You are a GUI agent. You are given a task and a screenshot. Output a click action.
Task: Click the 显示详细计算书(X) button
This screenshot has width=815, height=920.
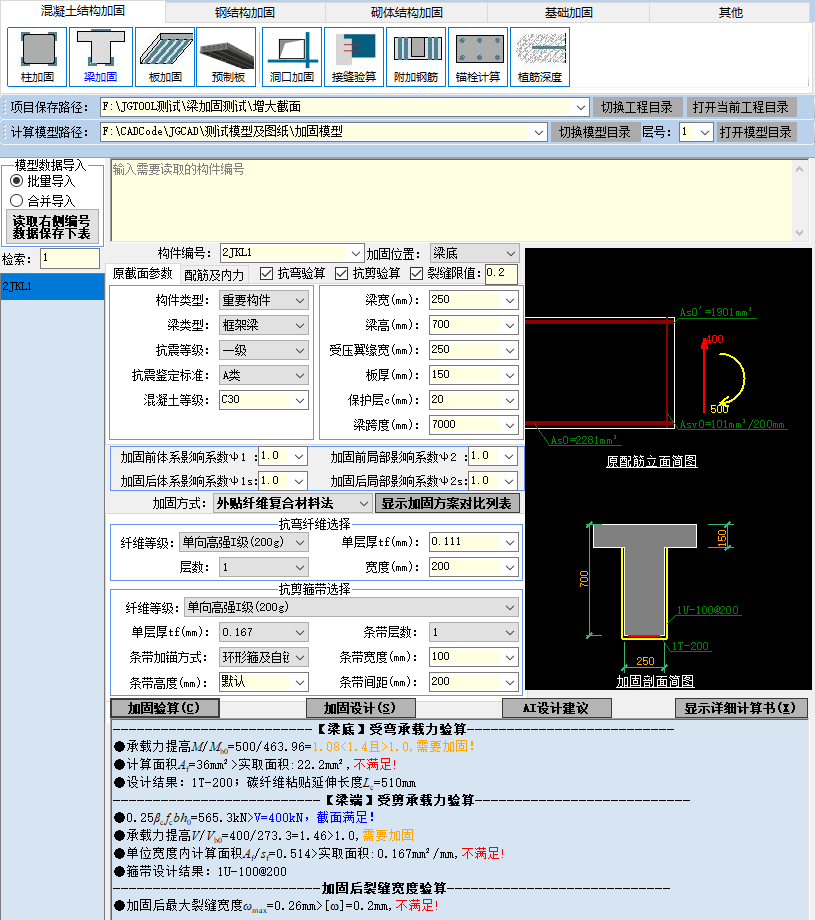[740, 708]
